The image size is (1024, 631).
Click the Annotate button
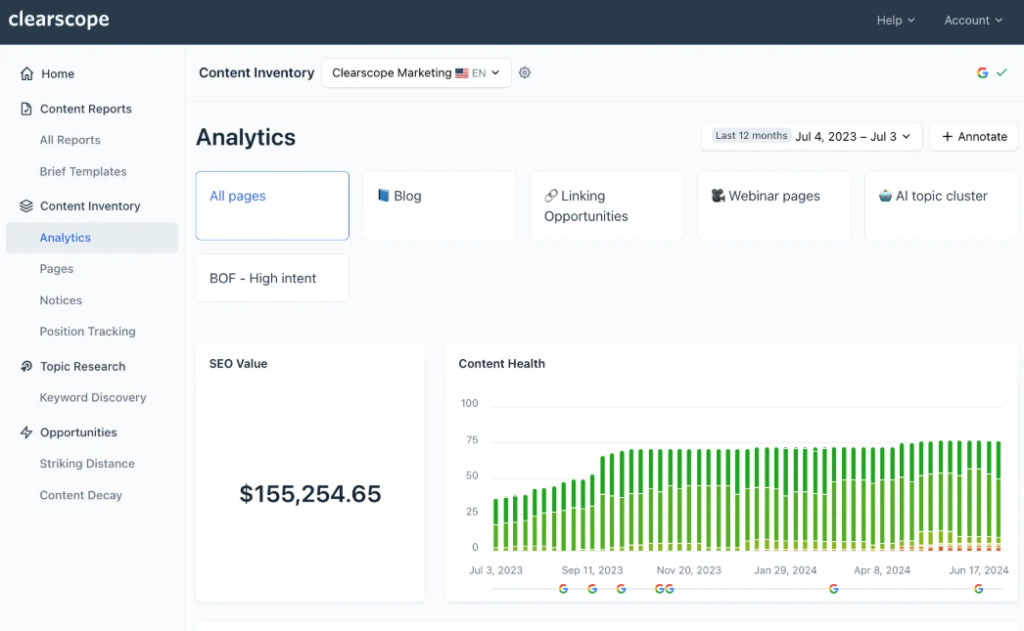974,137
